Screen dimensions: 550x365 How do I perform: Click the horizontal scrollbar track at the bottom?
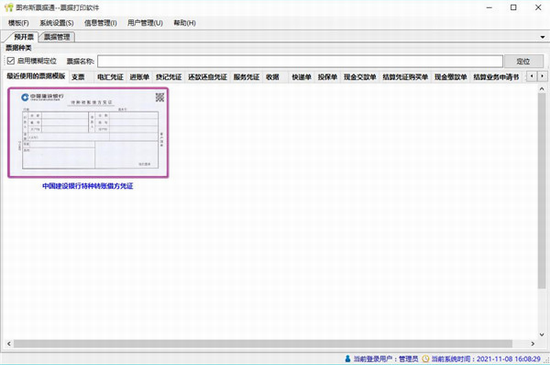[263, 344]
